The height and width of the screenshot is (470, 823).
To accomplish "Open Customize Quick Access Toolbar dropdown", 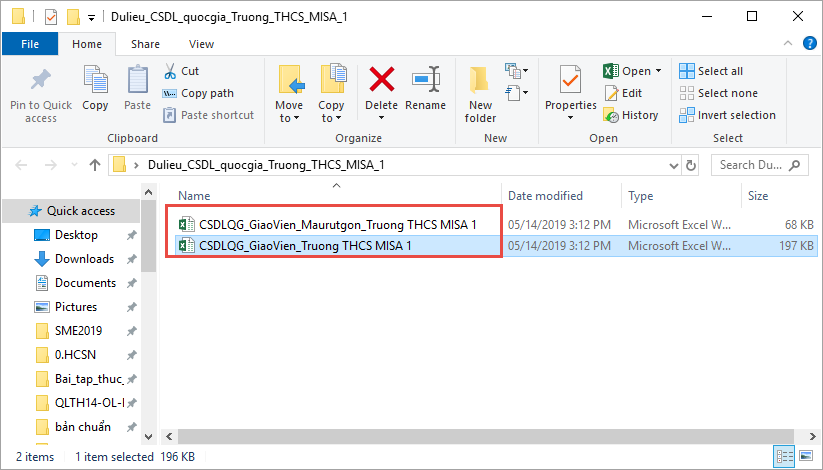I will 91,17.
